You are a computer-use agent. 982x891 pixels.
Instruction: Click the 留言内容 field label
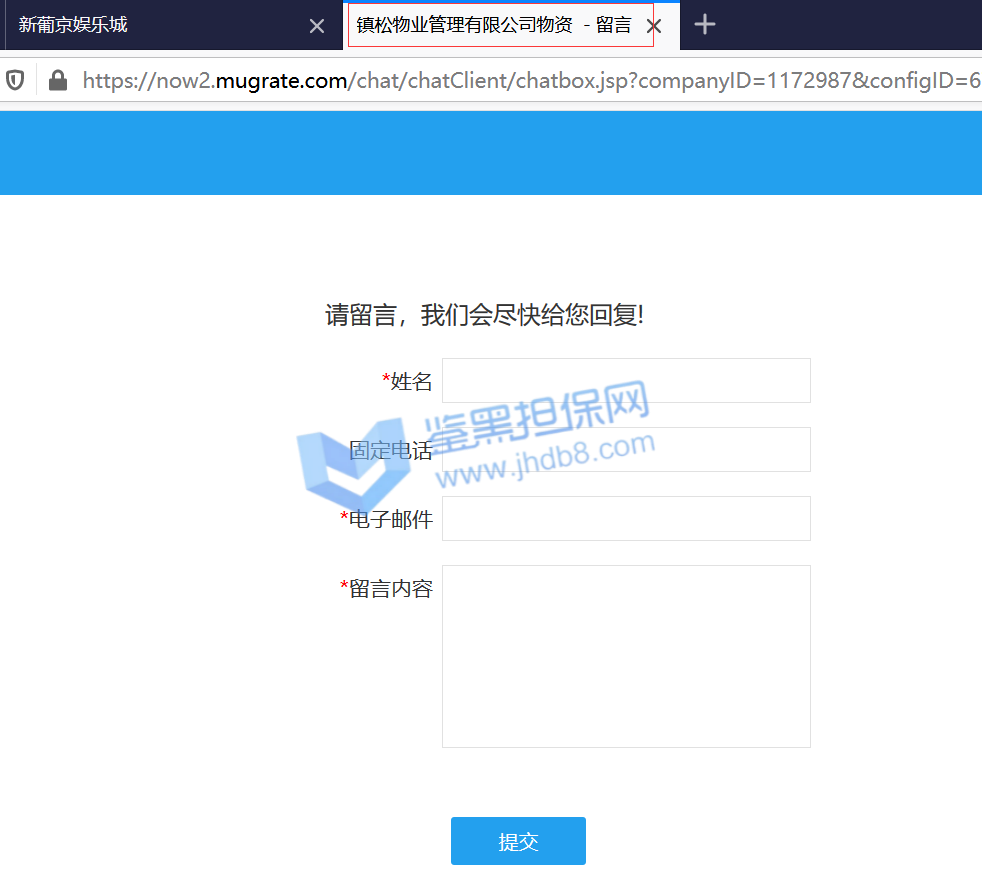390,589
